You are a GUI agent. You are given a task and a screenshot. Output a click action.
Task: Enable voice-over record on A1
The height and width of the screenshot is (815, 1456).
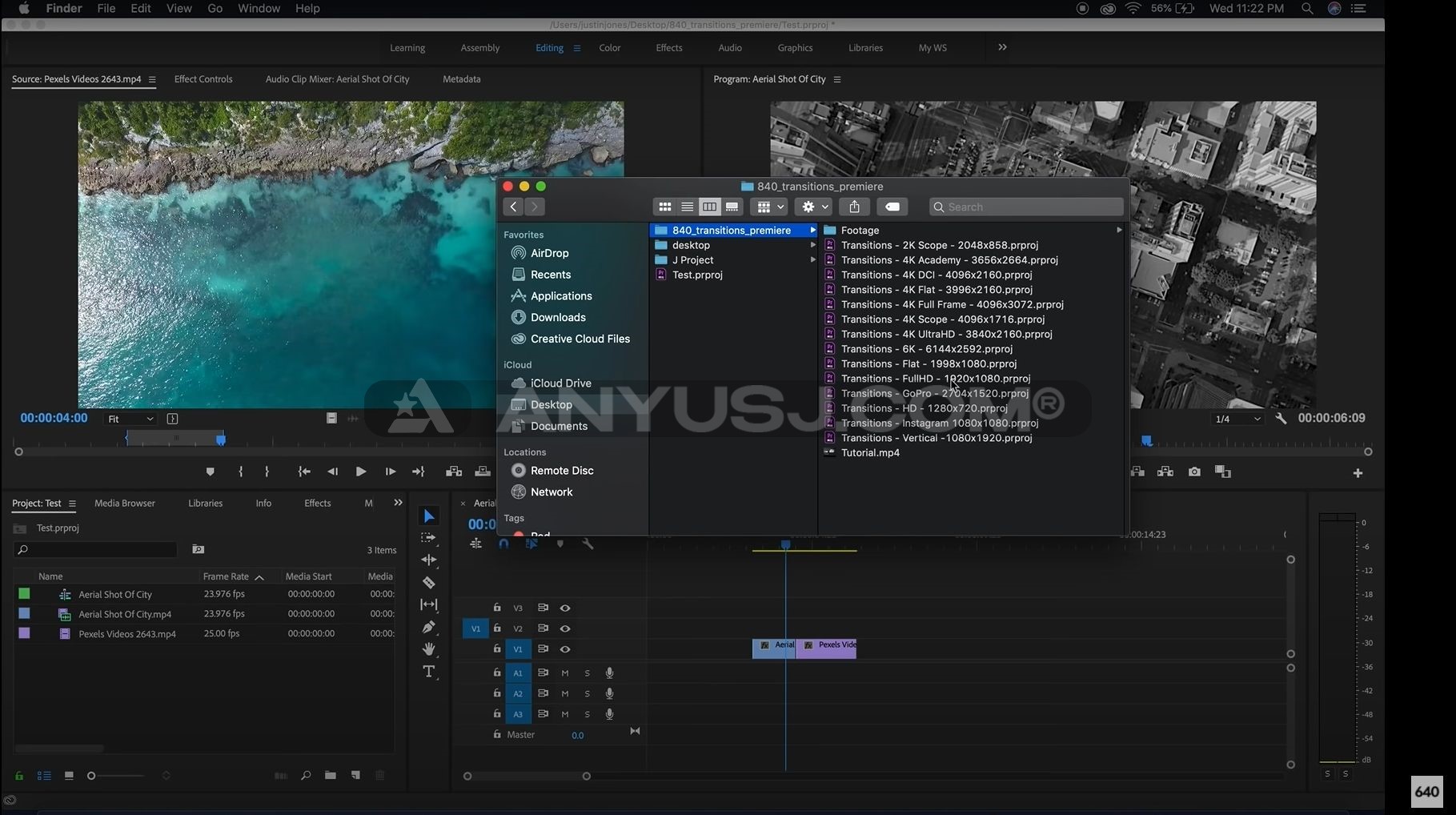point(609,672)
